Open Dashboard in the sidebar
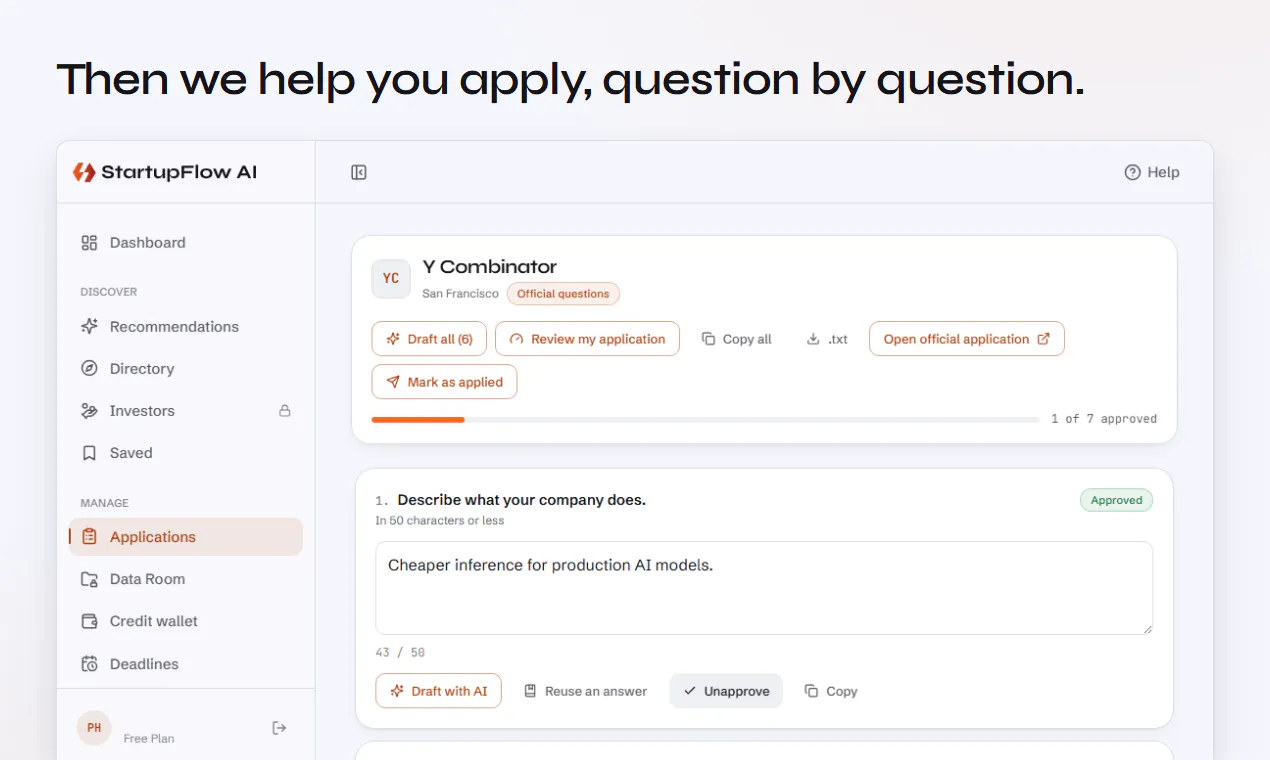 coord(185,243)
